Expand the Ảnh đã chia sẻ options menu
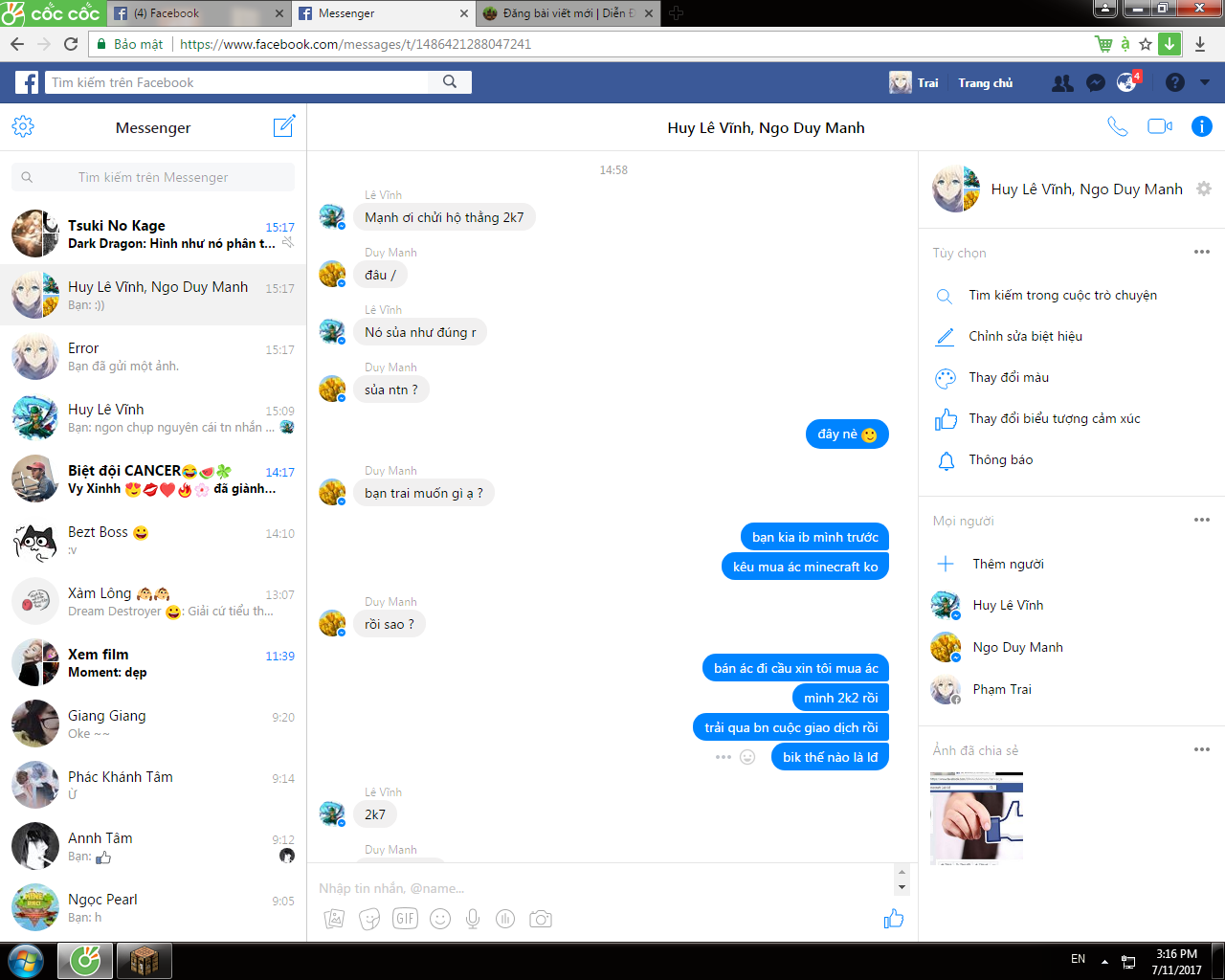Viewport: 1225px width, 980px height. point(1202,749)
